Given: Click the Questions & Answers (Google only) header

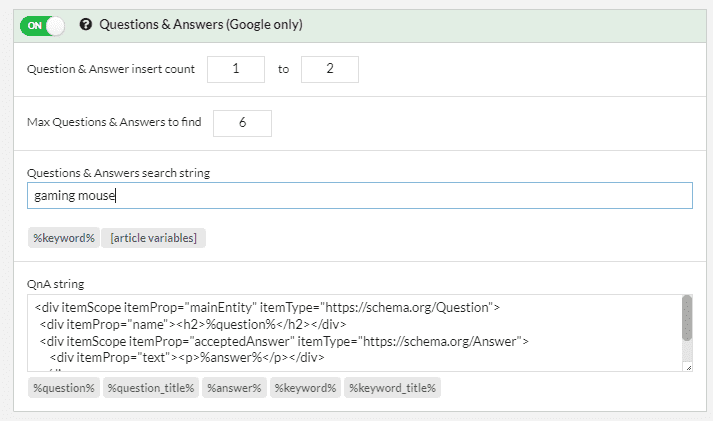Looking at the screenshot, I should [201, 25].
